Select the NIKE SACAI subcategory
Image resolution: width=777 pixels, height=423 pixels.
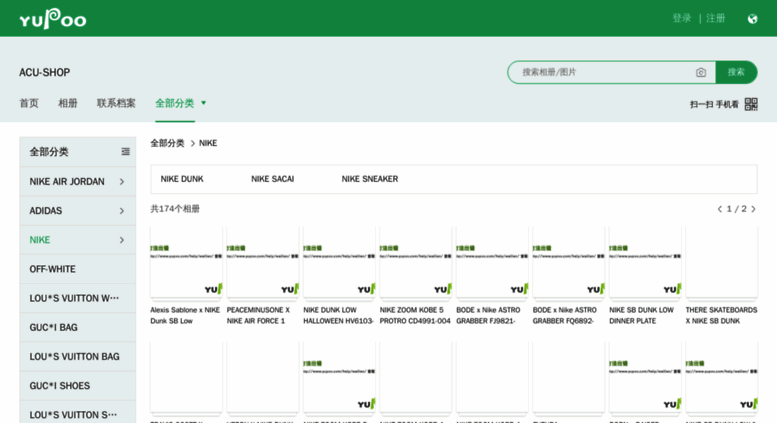click(273, 179)
